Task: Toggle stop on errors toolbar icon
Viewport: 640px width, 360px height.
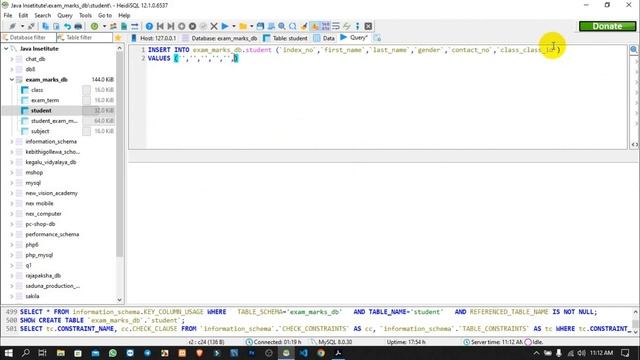Action: tap(314, 26)
